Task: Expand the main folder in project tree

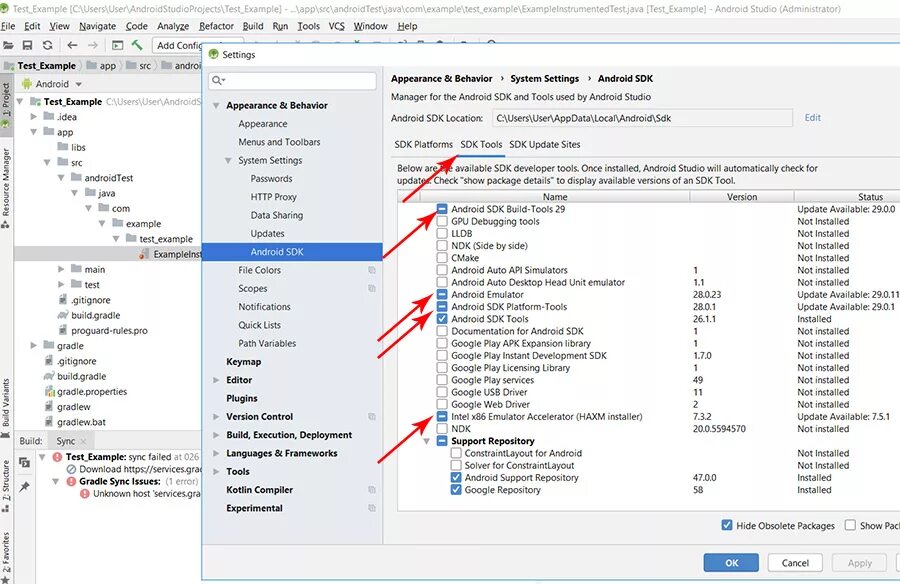Action: 61,269
